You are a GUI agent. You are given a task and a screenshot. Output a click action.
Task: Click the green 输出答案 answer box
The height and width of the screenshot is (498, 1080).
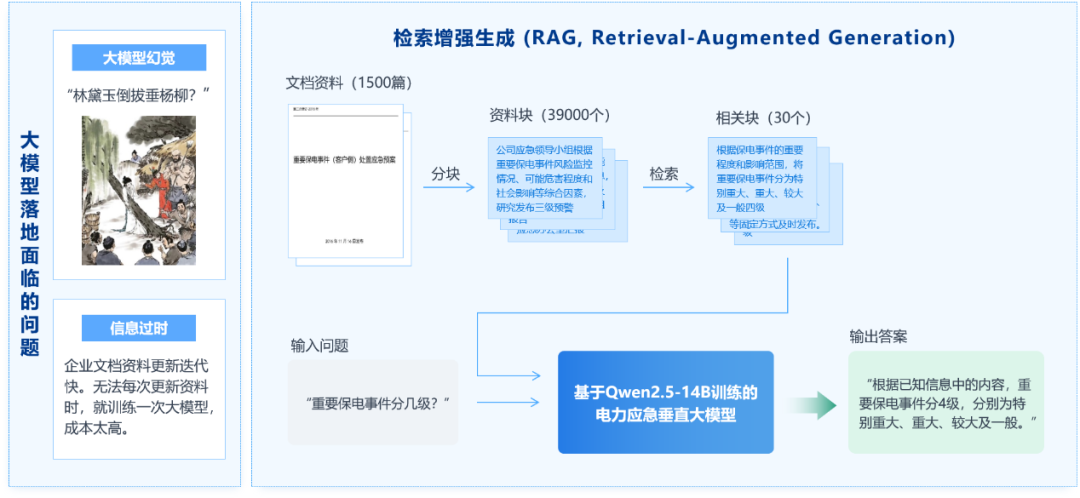[945, 402]
